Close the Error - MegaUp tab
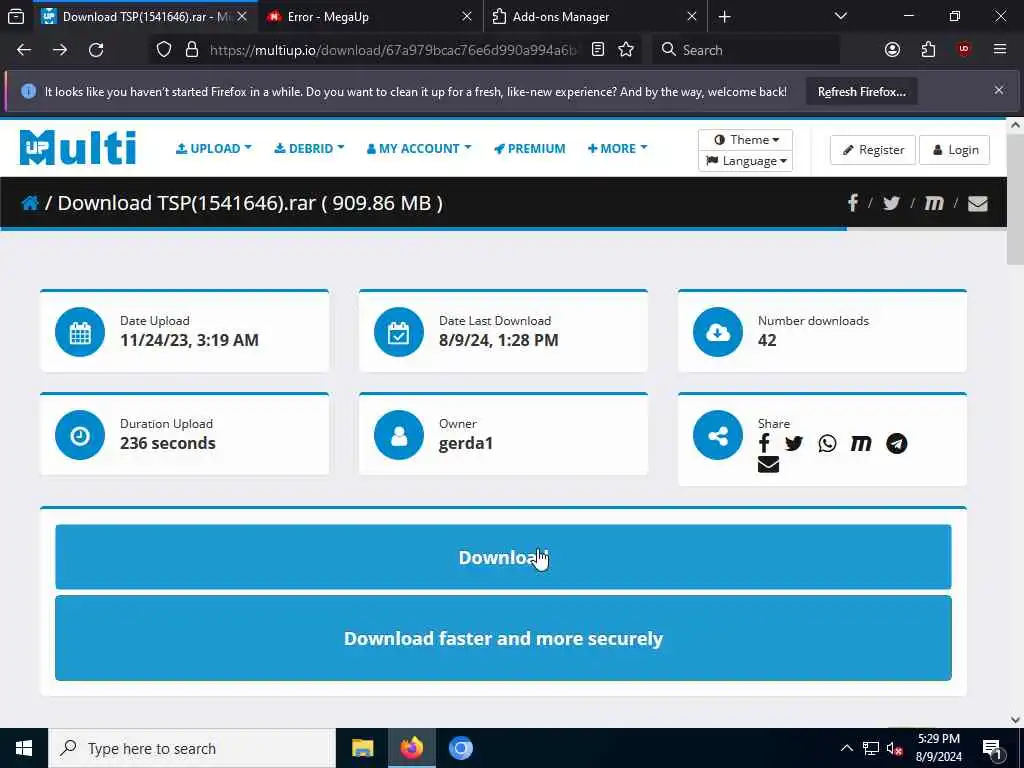 point(467,17)
